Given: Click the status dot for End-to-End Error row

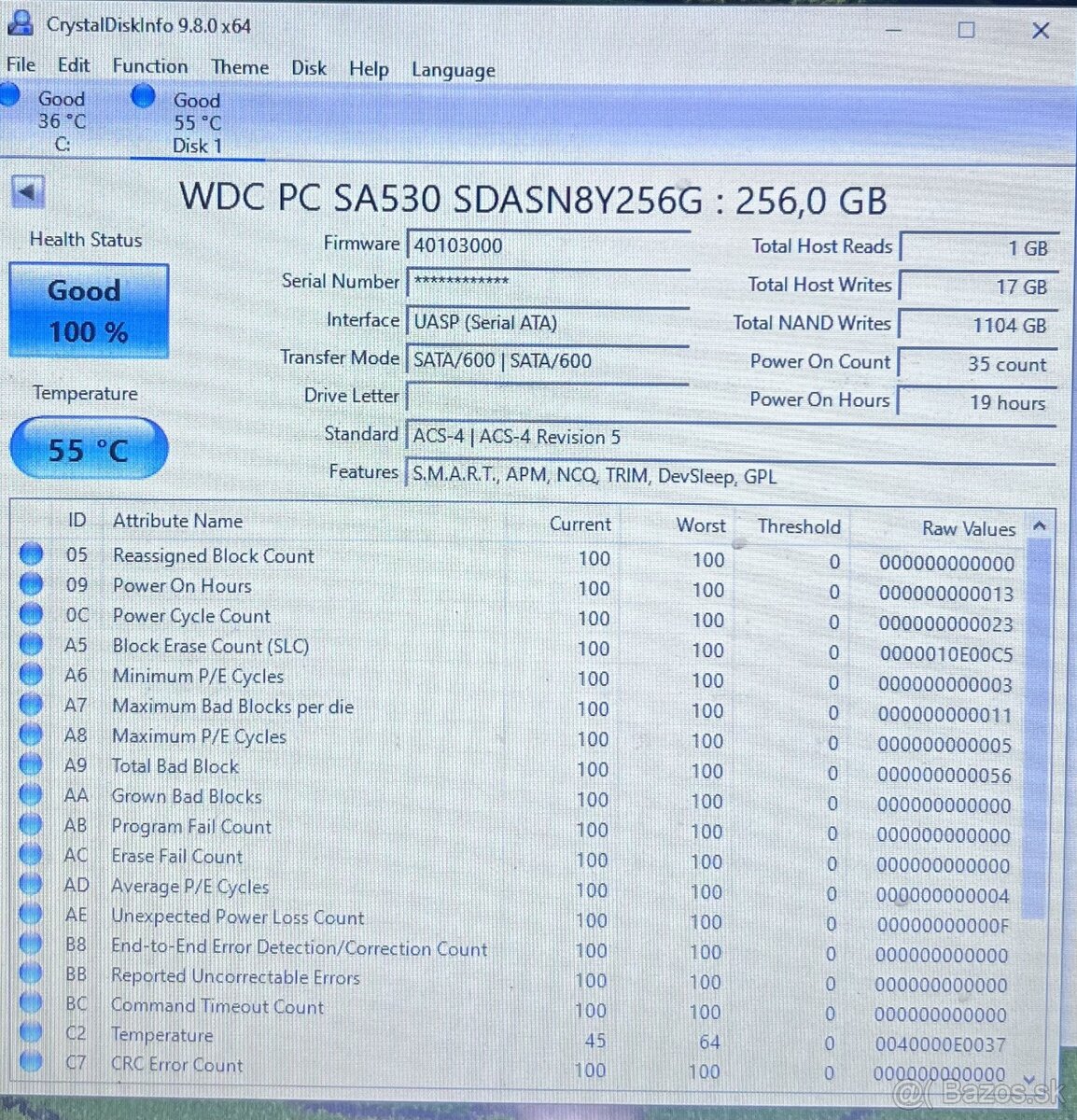Looking at the screenshot, I should 32,944.
